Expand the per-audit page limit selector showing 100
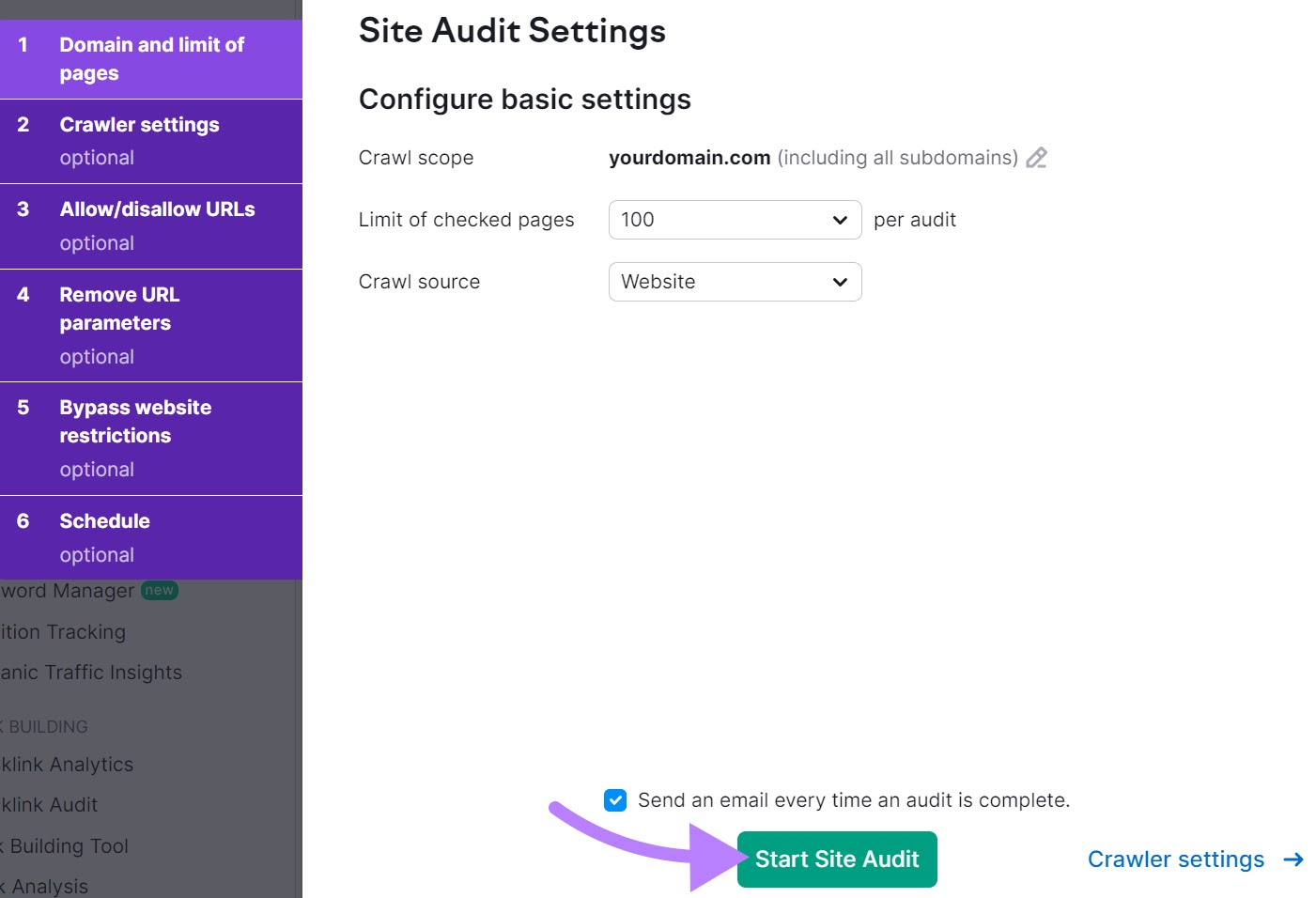 pos(735,219)
